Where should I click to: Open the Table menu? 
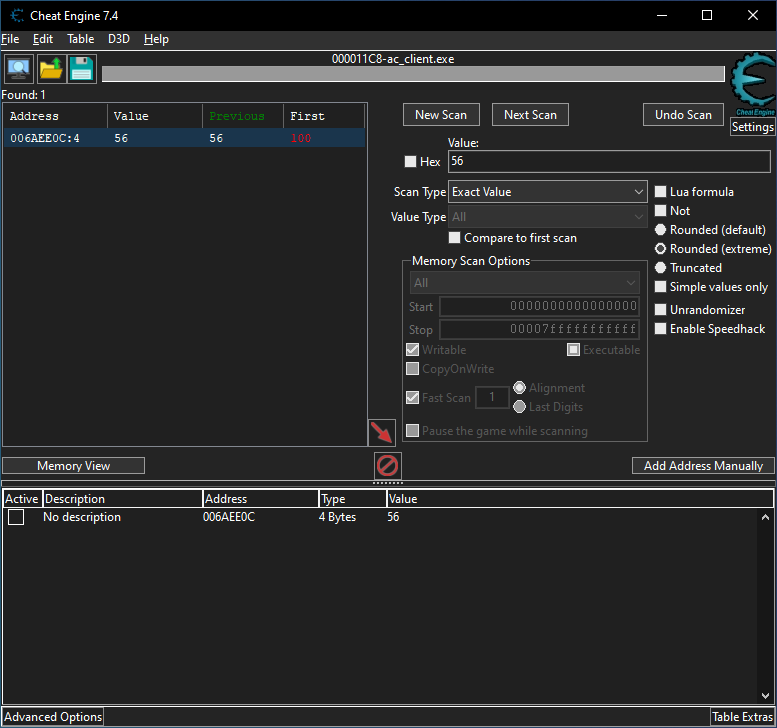pyautogui.click(x=80, y=39)
